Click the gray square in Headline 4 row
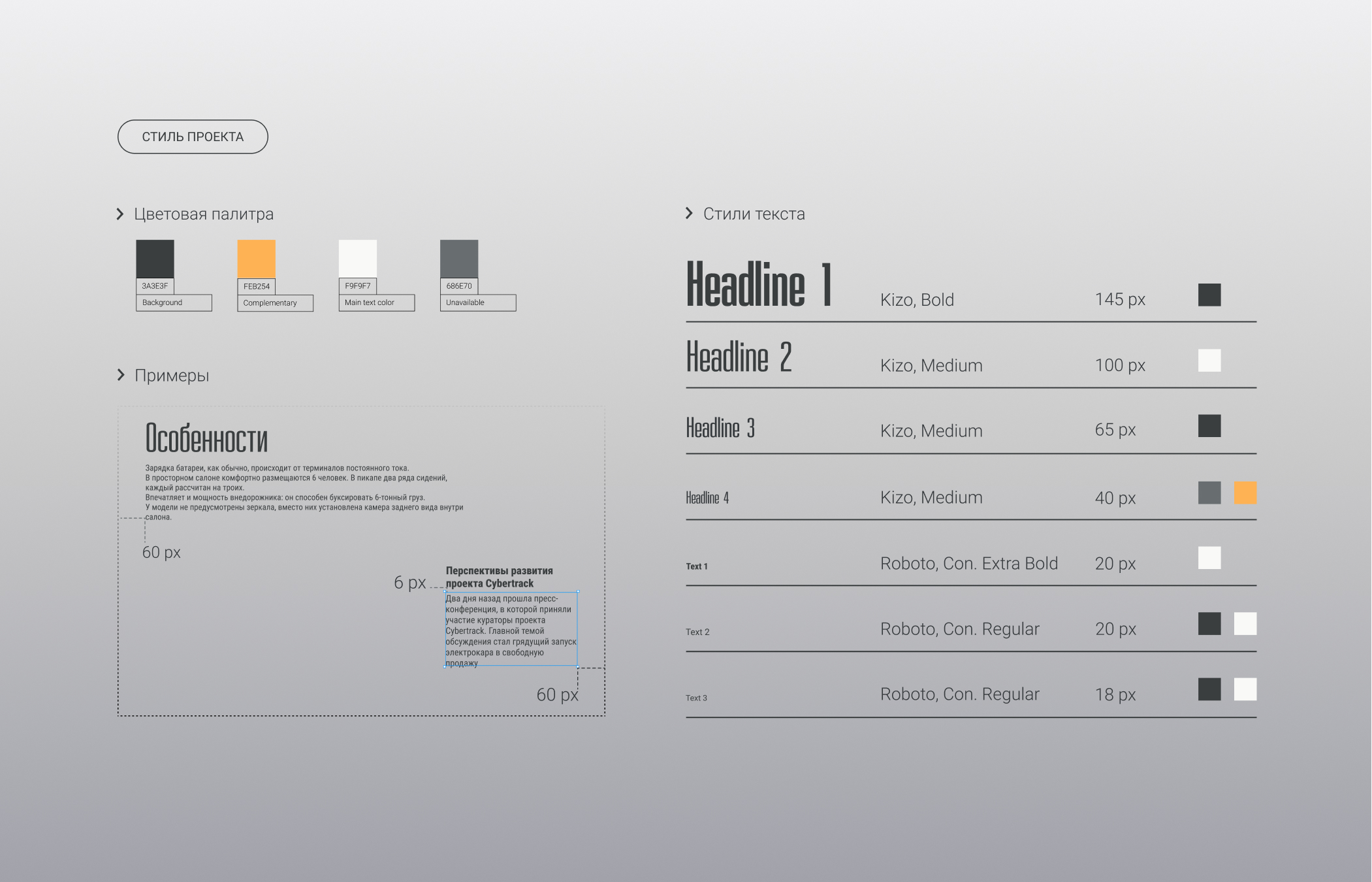 (1209, 493)
